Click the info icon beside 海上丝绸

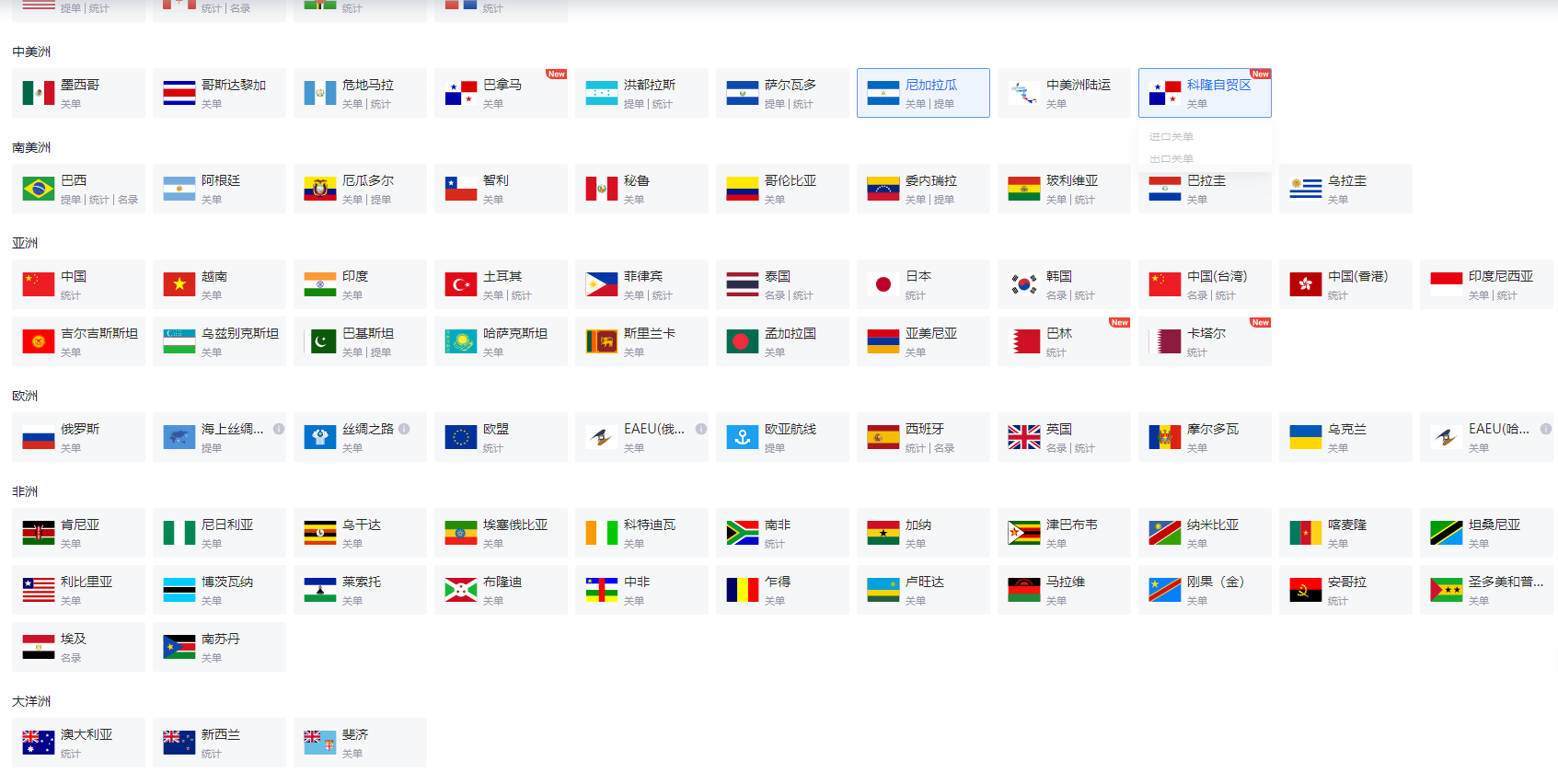pos(279,429)
